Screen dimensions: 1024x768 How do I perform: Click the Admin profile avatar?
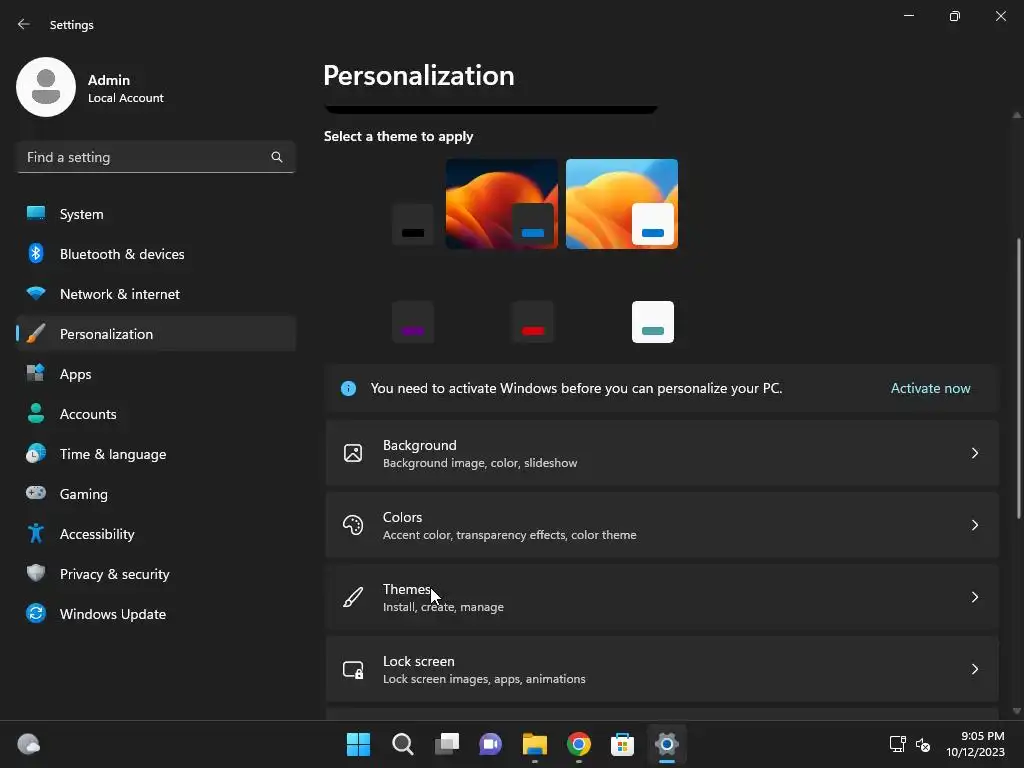tap(46, 87)
